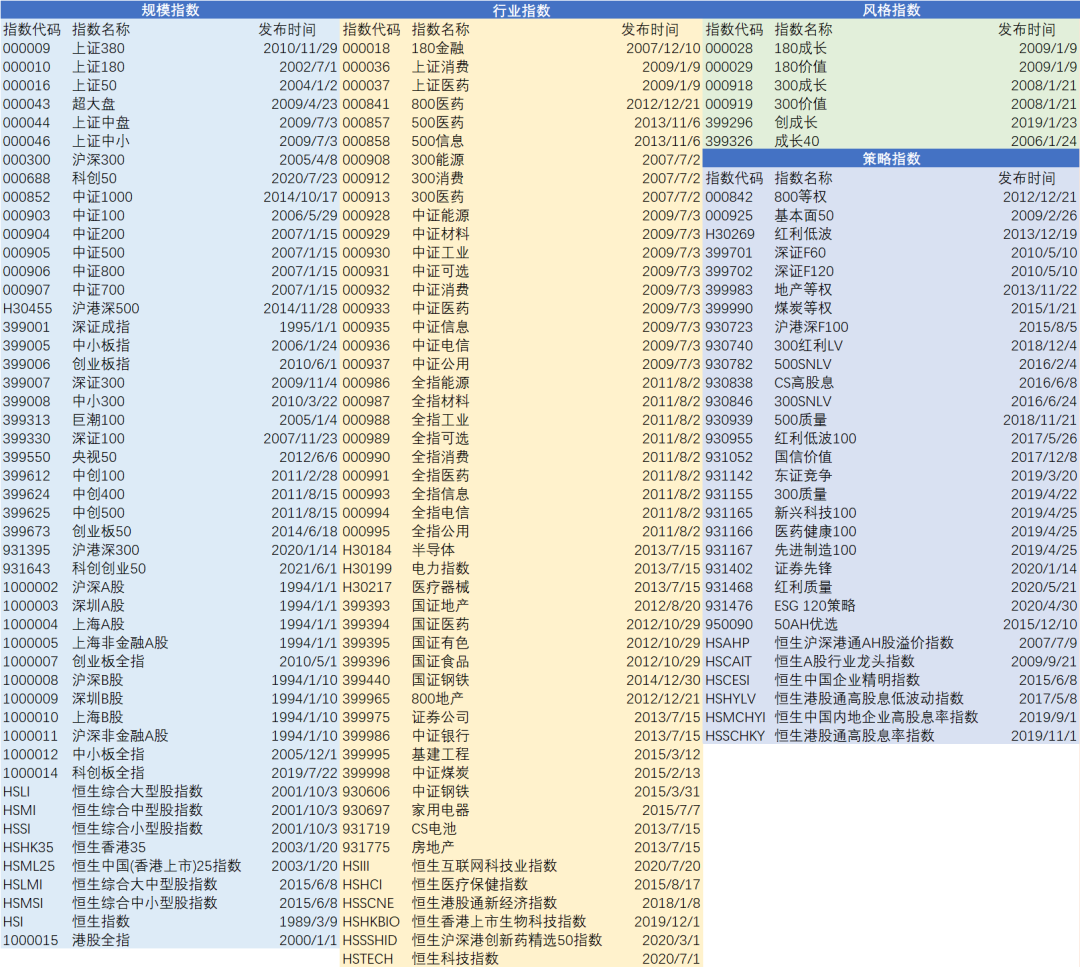Image resolution: width=1080 pixels, height=967 pixels.
Task: Click the 180成长 name cell
Action: click(x=800, y=48)
